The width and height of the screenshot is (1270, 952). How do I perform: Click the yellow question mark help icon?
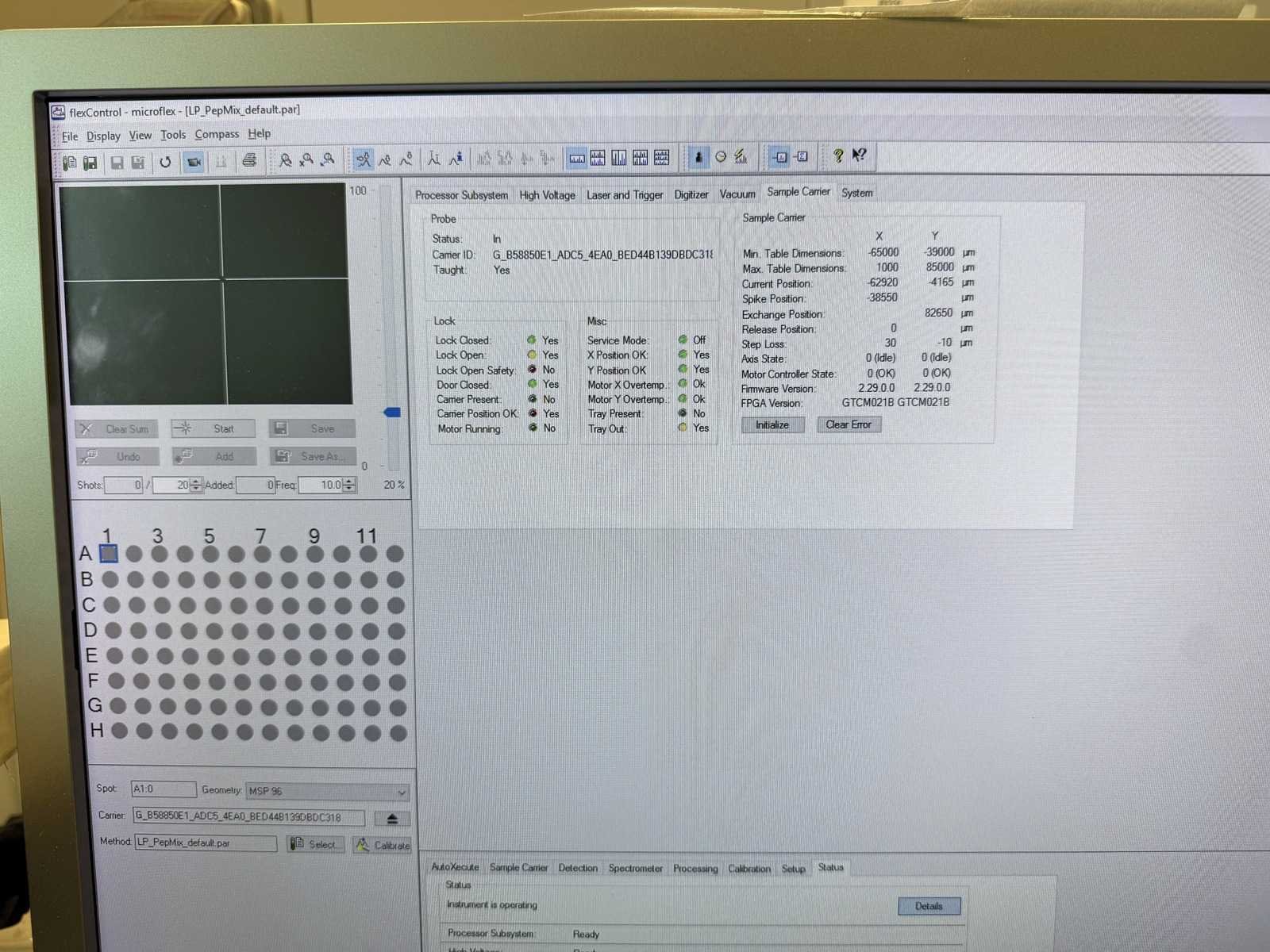837,156
